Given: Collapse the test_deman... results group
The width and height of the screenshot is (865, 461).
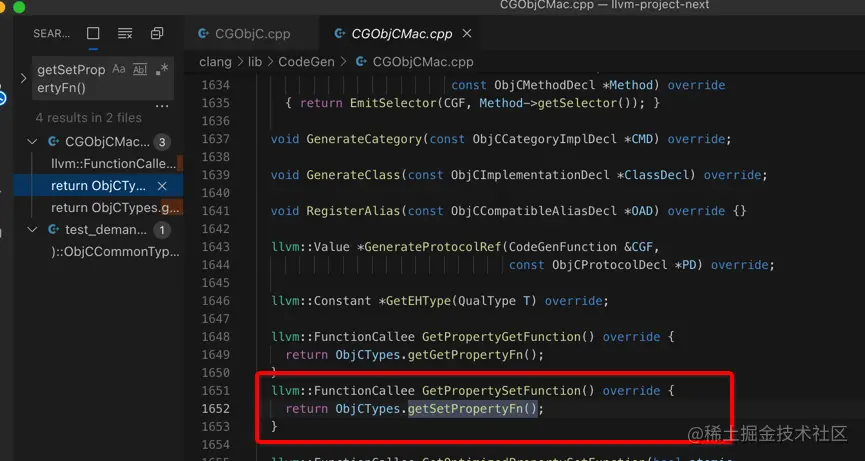Looking at the screenshot, I should [x=33, y=229].
